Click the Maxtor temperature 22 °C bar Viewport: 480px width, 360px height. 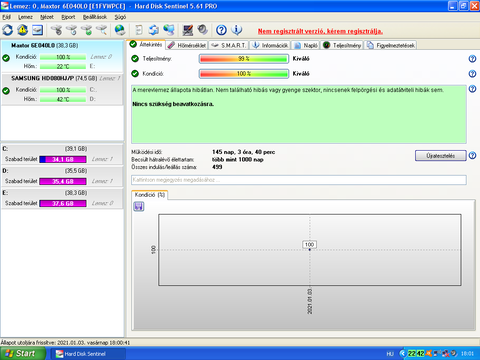click(63, 66)
